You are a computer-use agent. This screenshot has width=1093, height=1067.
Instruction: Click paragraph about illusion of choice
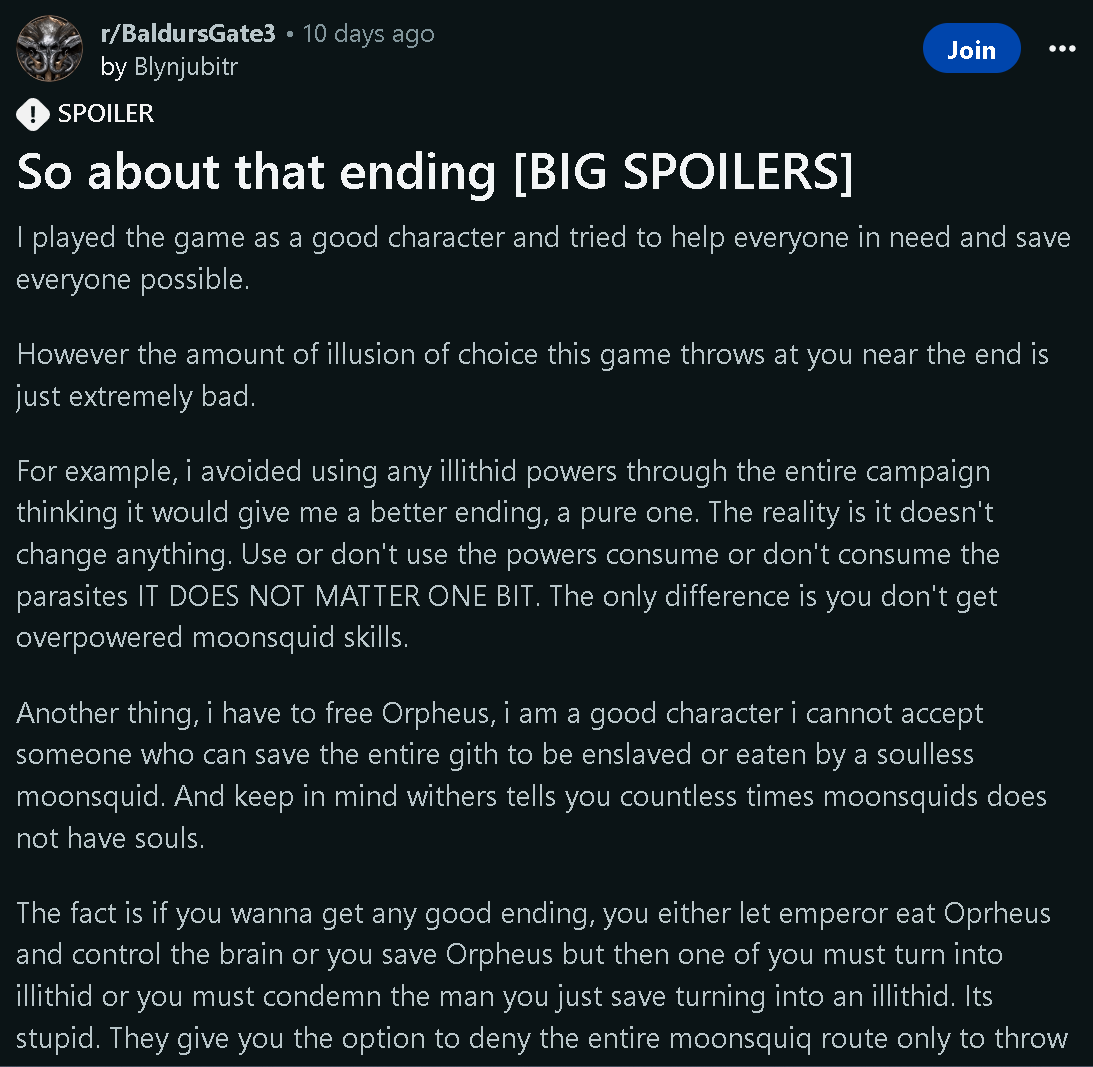click(x=533, y=376)
